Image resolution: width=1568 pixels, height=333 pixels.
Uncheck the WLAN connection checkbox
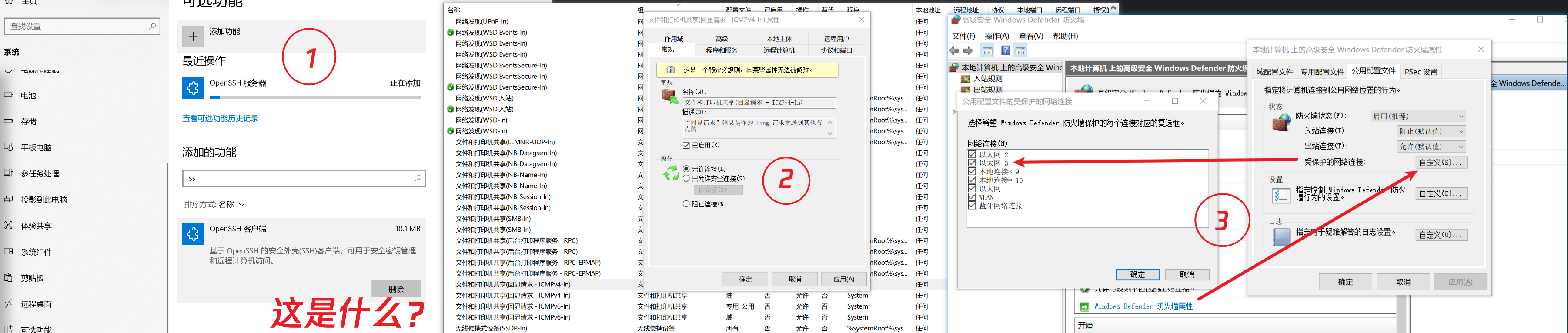point(972,197)
